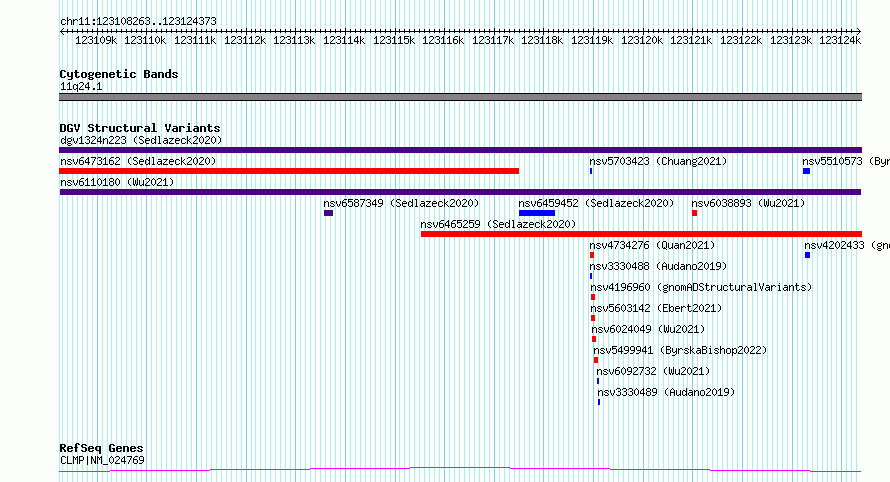Viewport: 890px width, 482px height.
Task: Open the nsv6473162 (Sedlazeck2020) label
Action: click(138, 161)
